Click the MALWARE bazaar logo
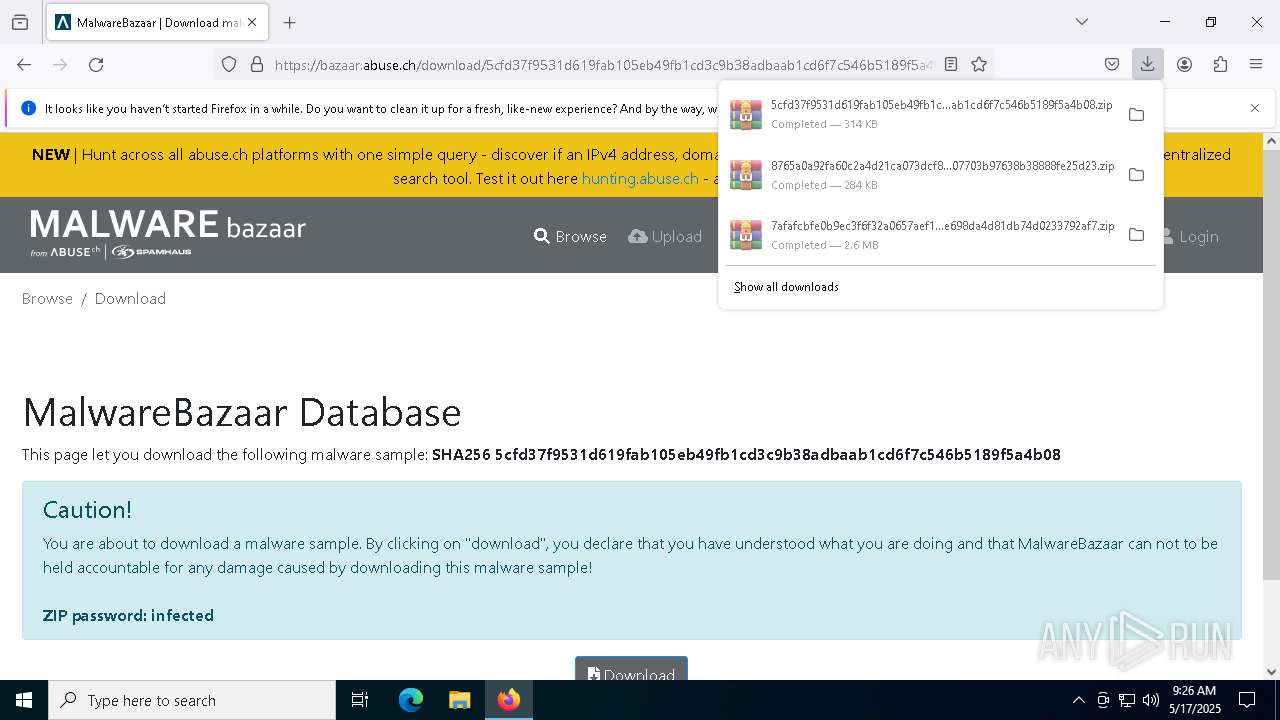The width and height of the screenshot is (1280, 720). coord(168,234)
